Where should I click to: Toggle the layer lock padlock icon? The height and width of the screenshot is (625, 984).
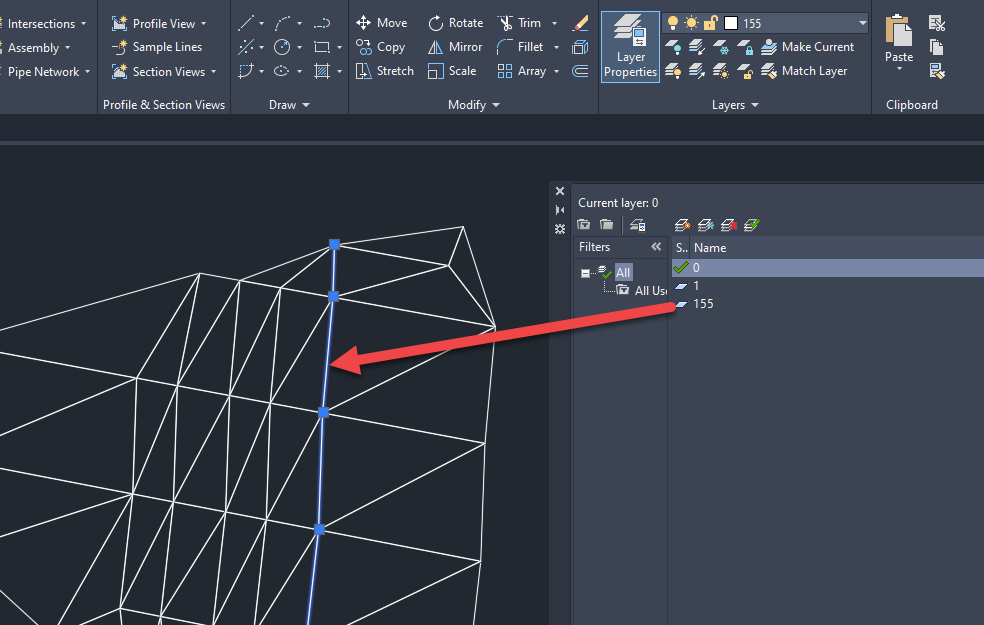click(710, 23)
